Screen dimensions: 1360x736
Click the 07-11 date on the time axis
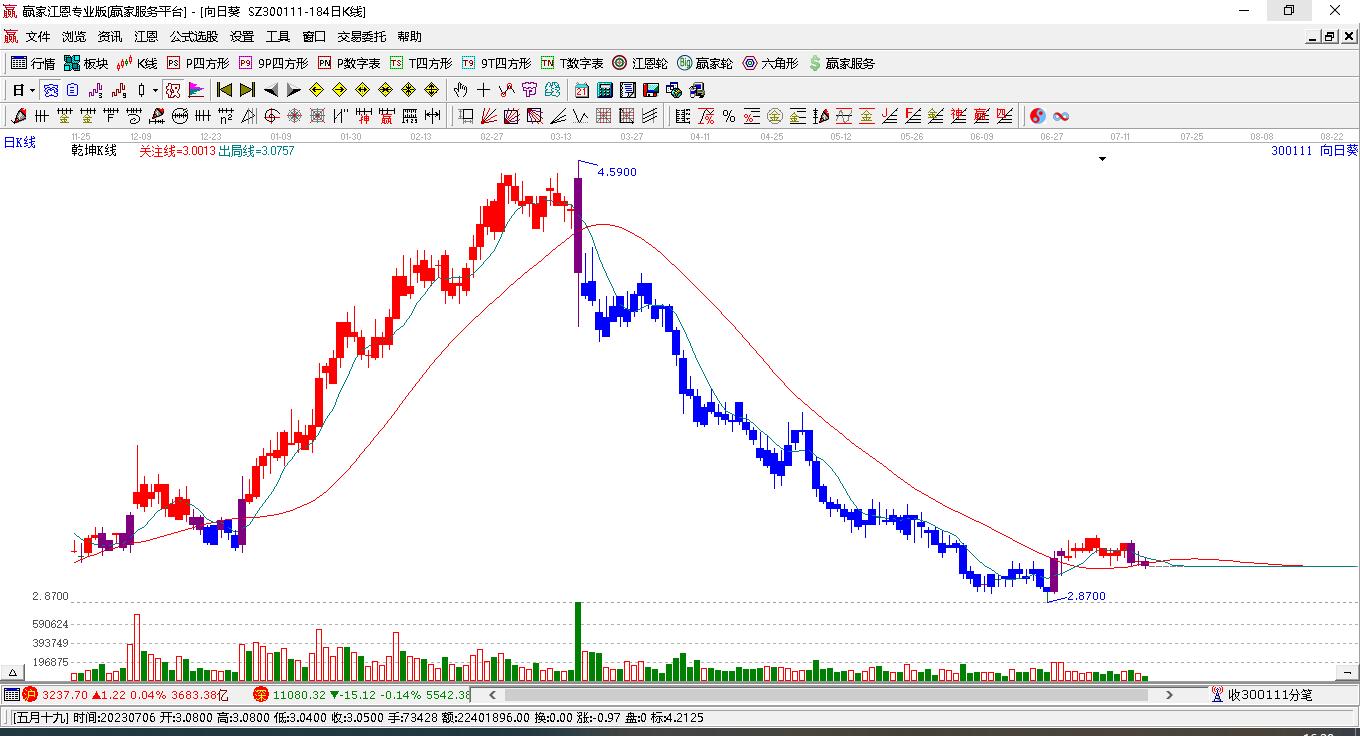1120,136
